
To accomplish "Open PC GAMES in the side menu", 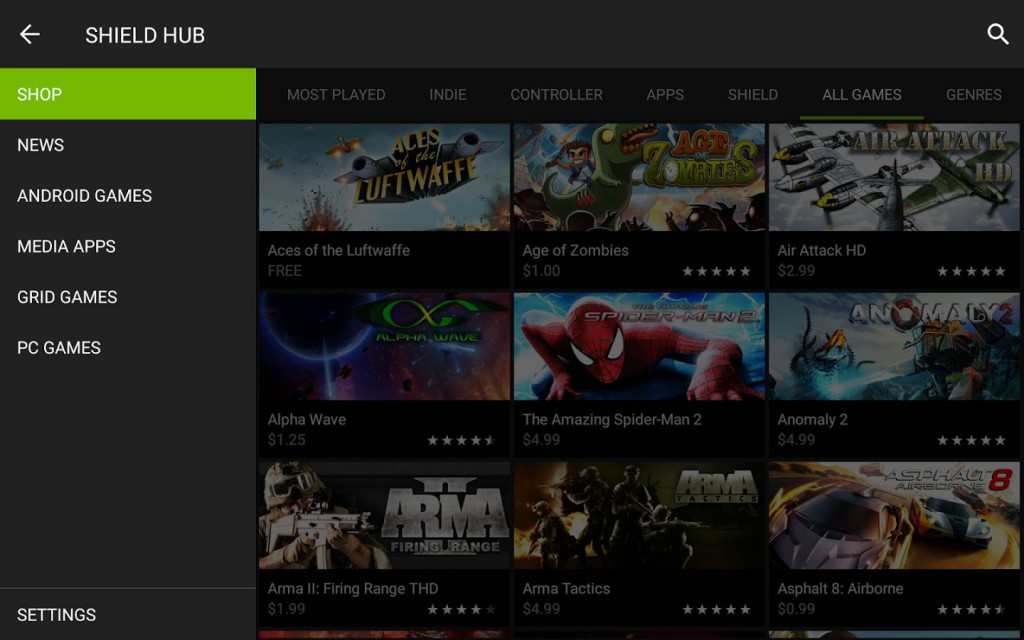I will pyautogui.click(x=128, y=347).
